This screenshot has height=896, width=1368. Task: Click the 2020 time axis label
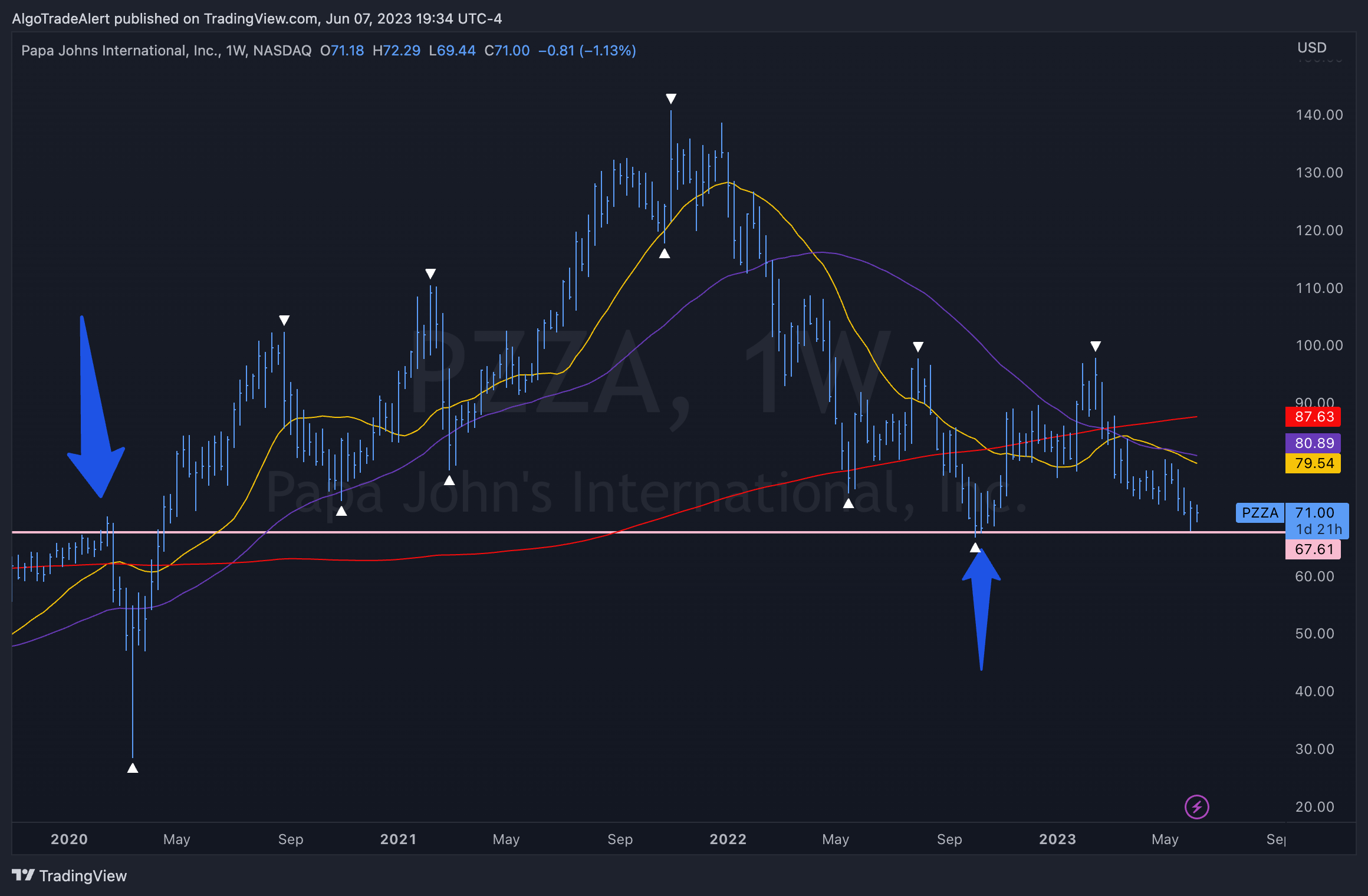click(69, 839)
